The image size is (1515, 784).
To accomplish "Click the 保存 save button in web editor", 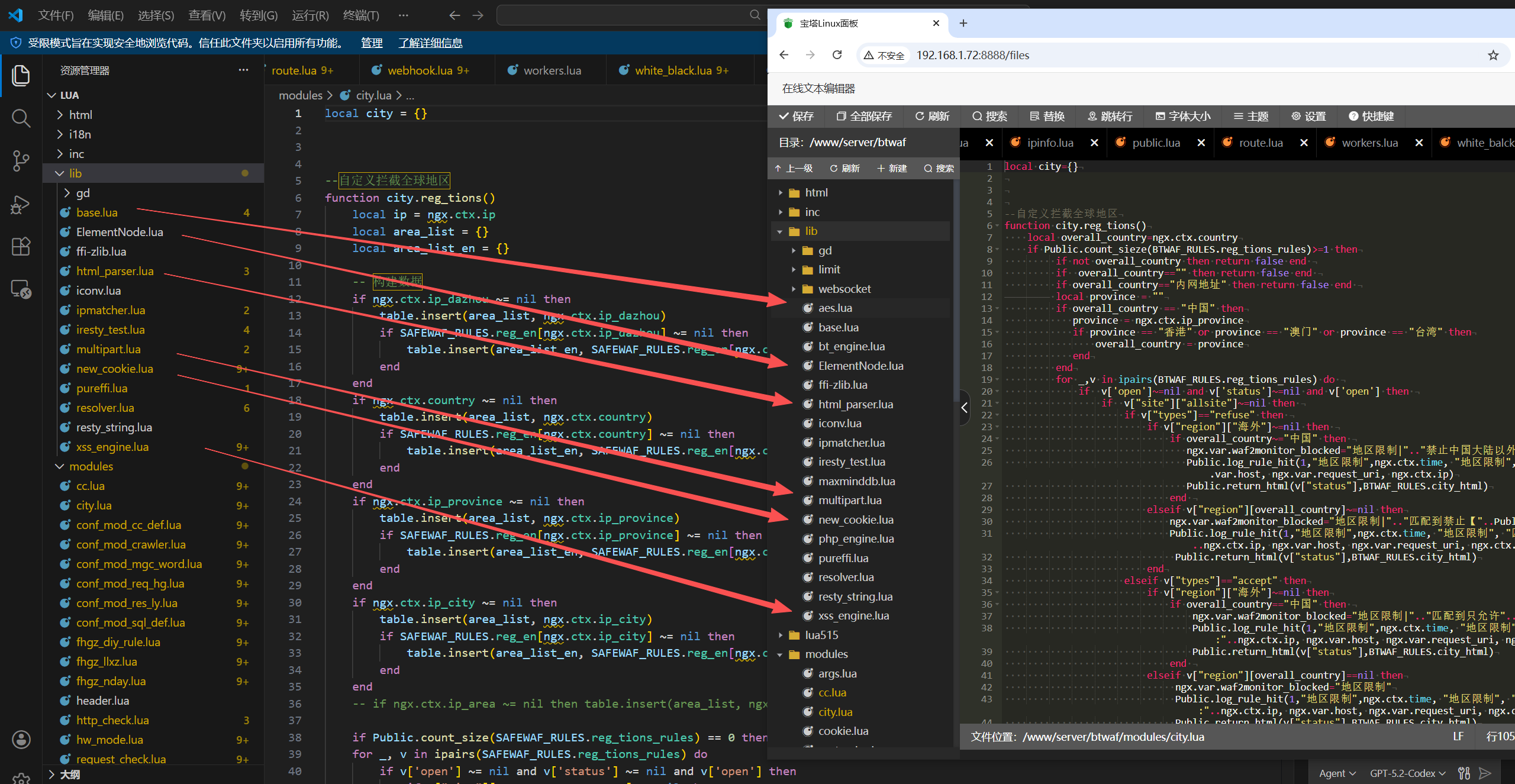I will coord(797,116).
